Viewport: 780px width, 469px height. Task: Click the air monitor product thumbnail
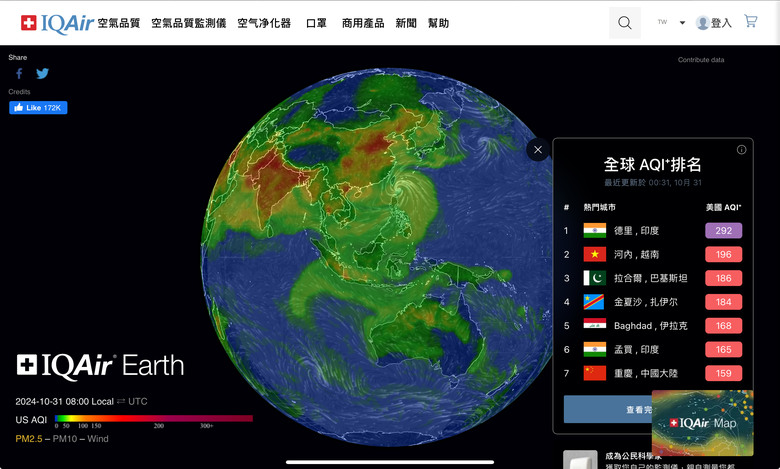(580, 460)
